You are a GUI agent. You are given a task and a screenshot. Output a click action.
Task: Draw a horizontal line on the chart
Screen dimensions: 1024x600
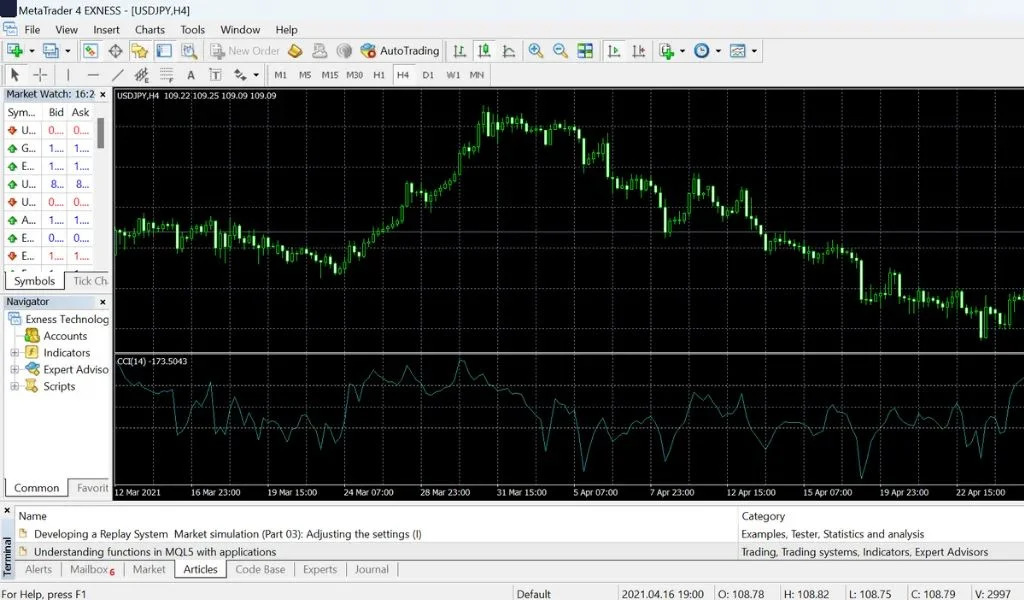[x=93, y=75]
